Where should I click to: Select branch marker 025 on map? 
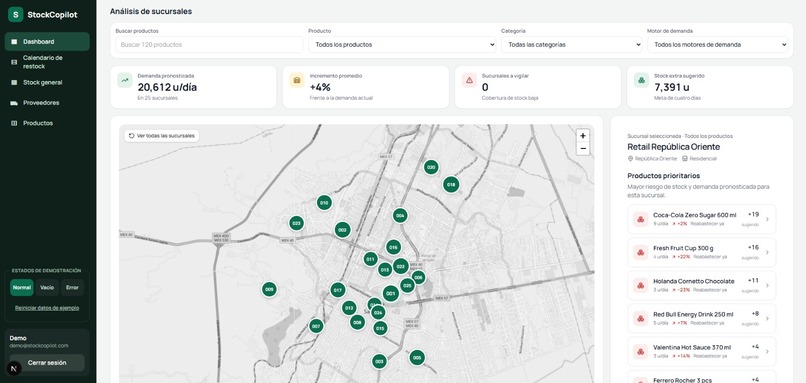407,285
